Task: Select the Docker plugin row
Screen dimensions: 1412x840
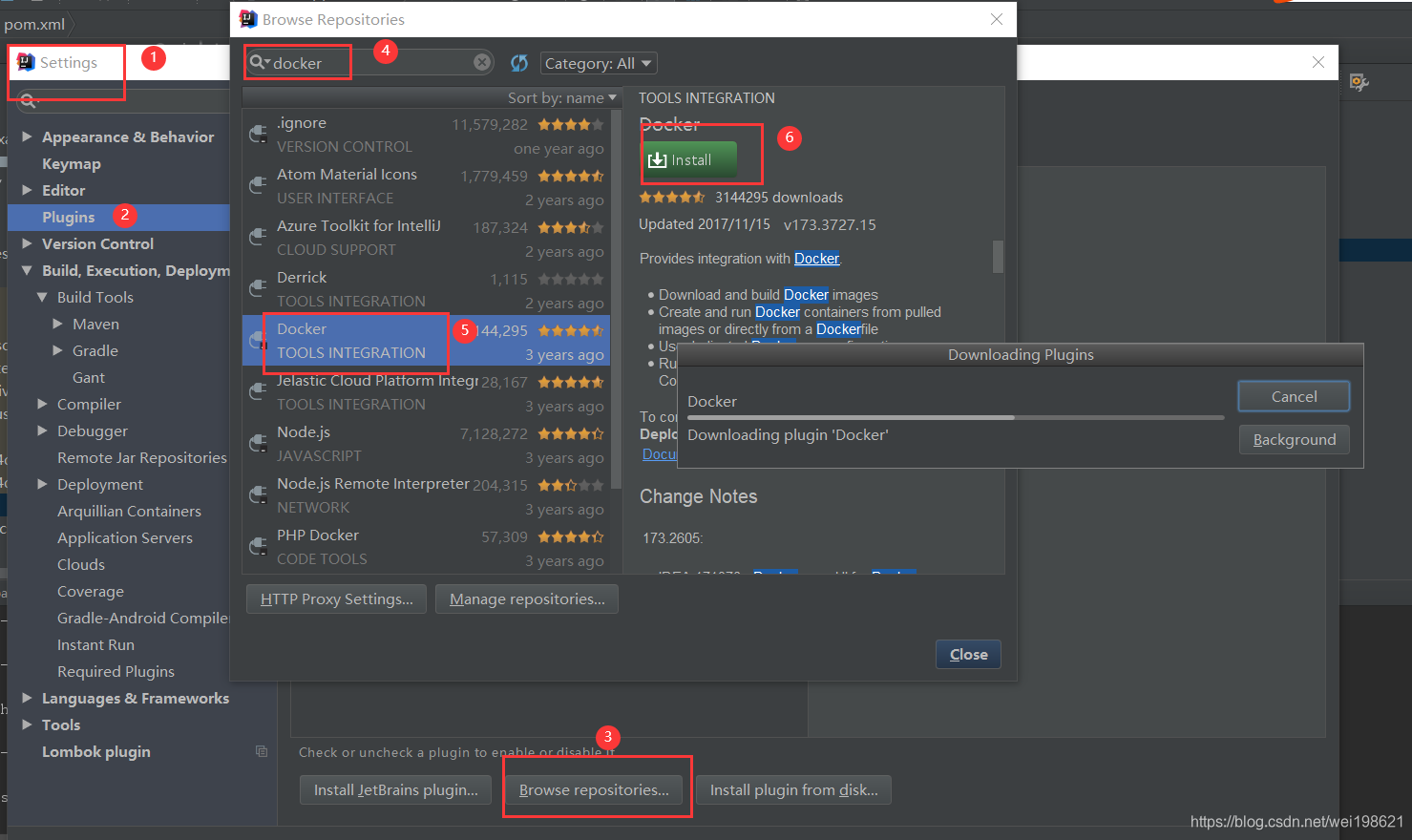Action: pos(426,341)
